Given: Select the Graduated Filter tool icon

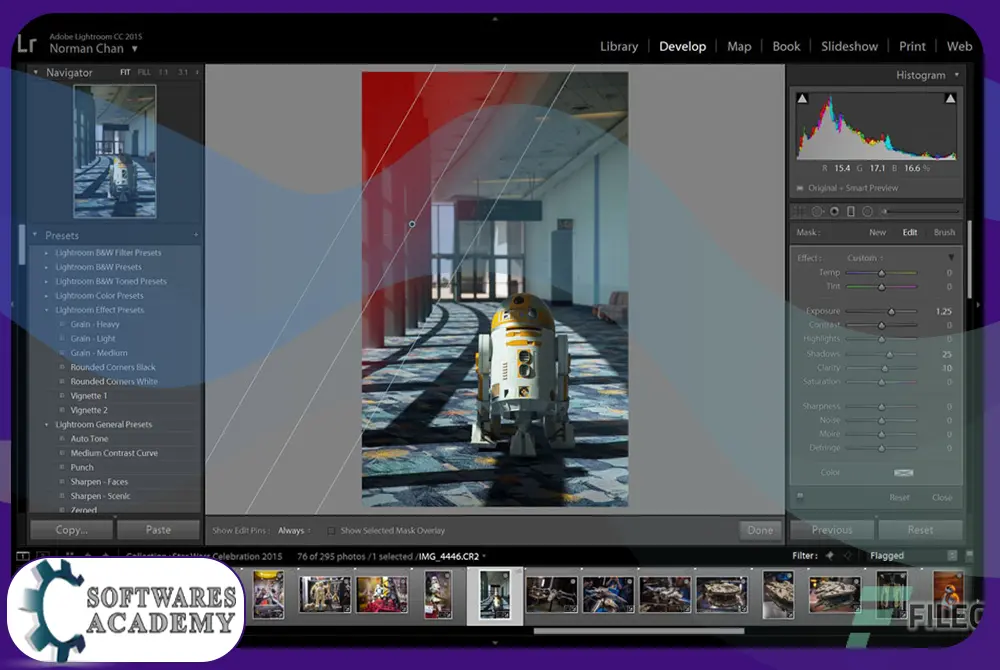Looking at the screenshot, I should point(851,212).
